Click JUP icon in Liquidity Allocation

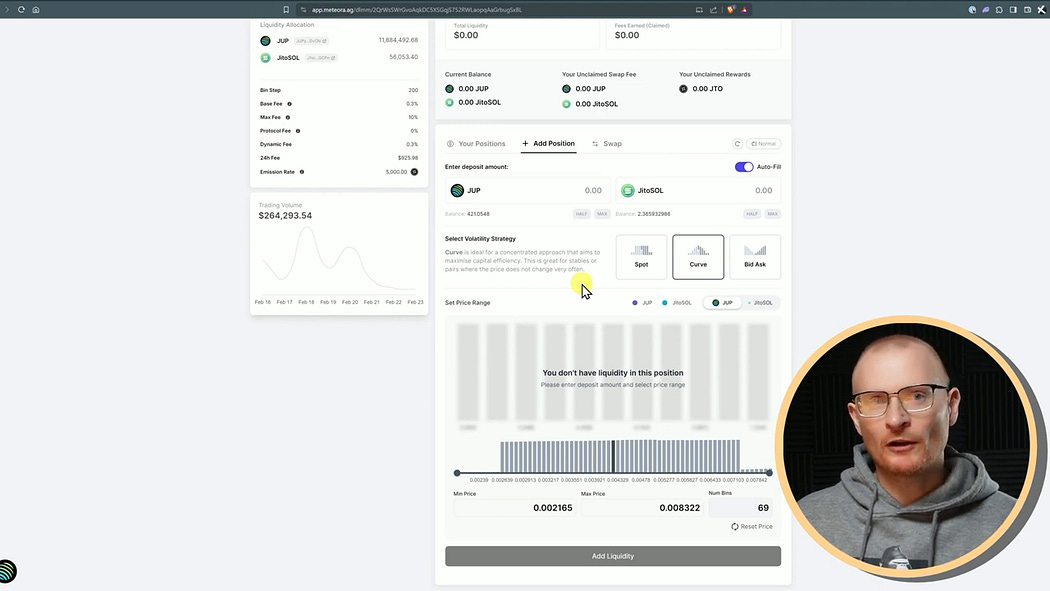[x=265, y=41]
